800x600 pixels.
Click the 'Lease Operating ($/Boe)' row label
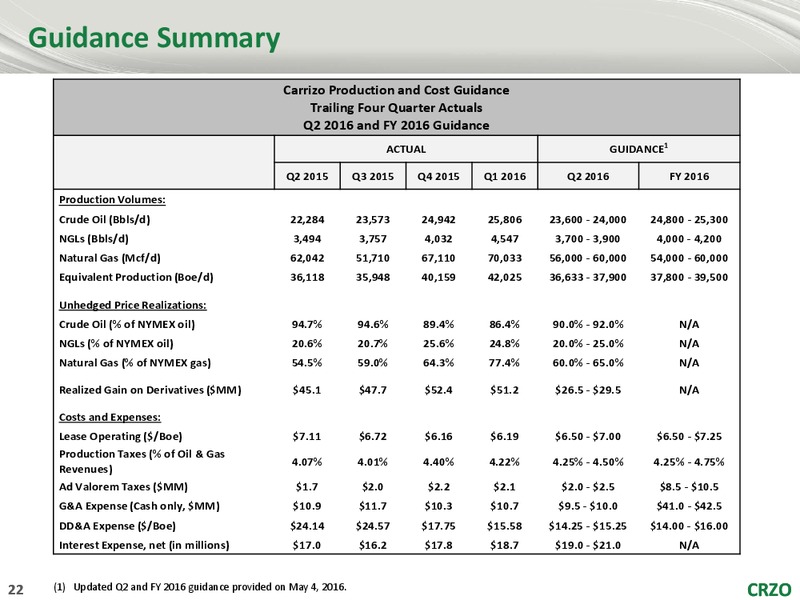[x=120, y=437]
